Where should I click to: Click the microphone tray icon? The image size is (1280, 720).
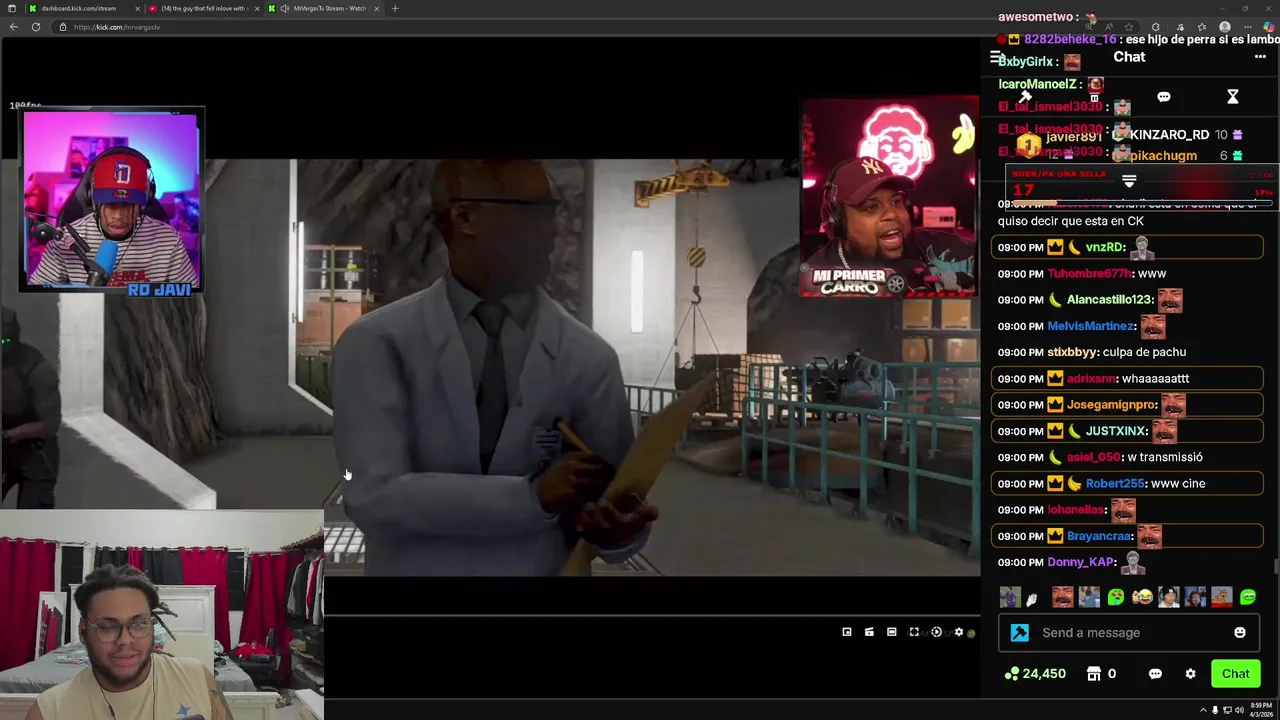[x=1215, y=710]
